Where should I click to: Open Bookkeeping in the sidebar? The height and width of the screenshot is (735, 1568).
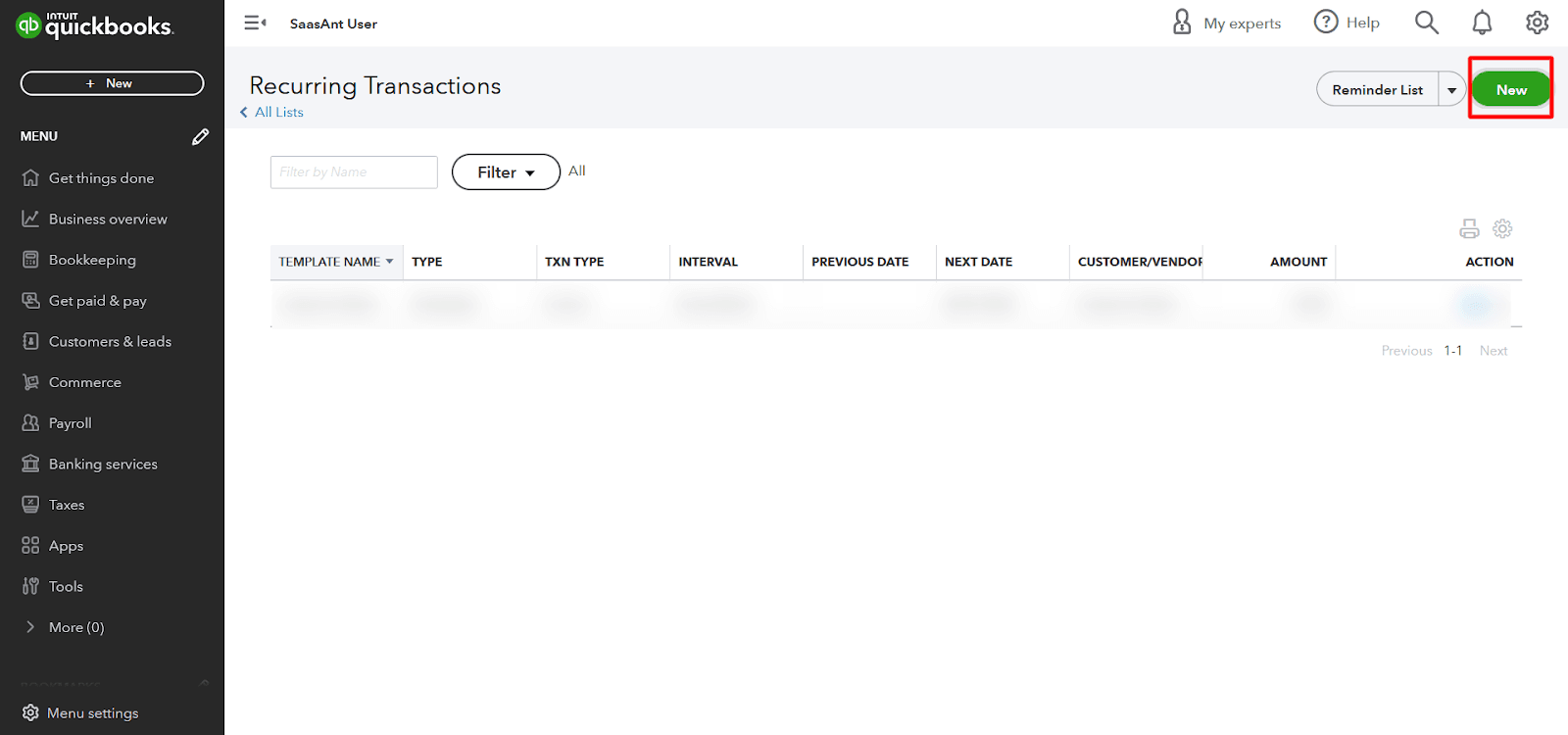[x=92, y=260]
